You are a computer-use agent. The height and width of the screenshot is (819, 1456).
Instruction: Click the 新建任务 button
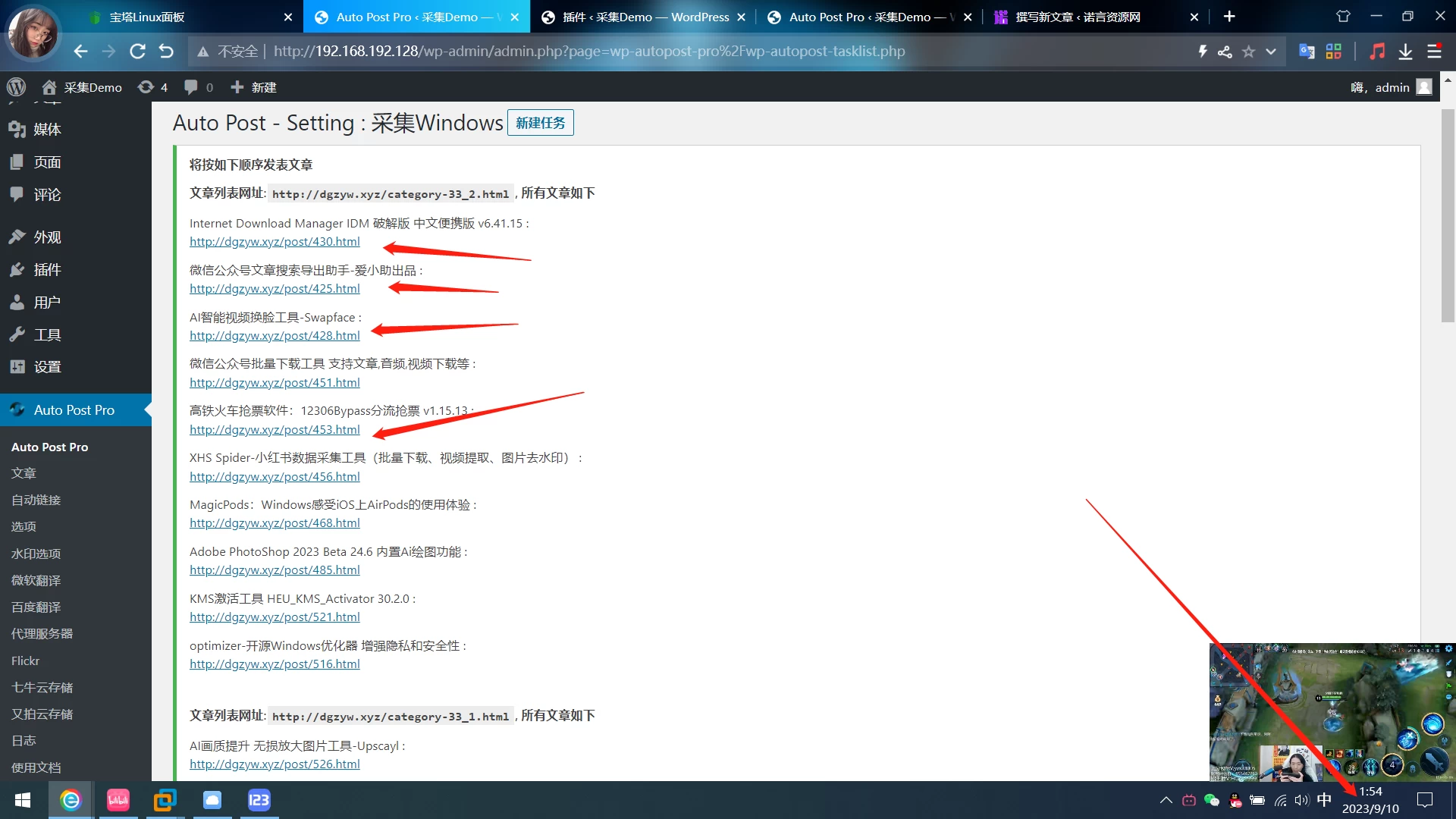tap(540, 123)
